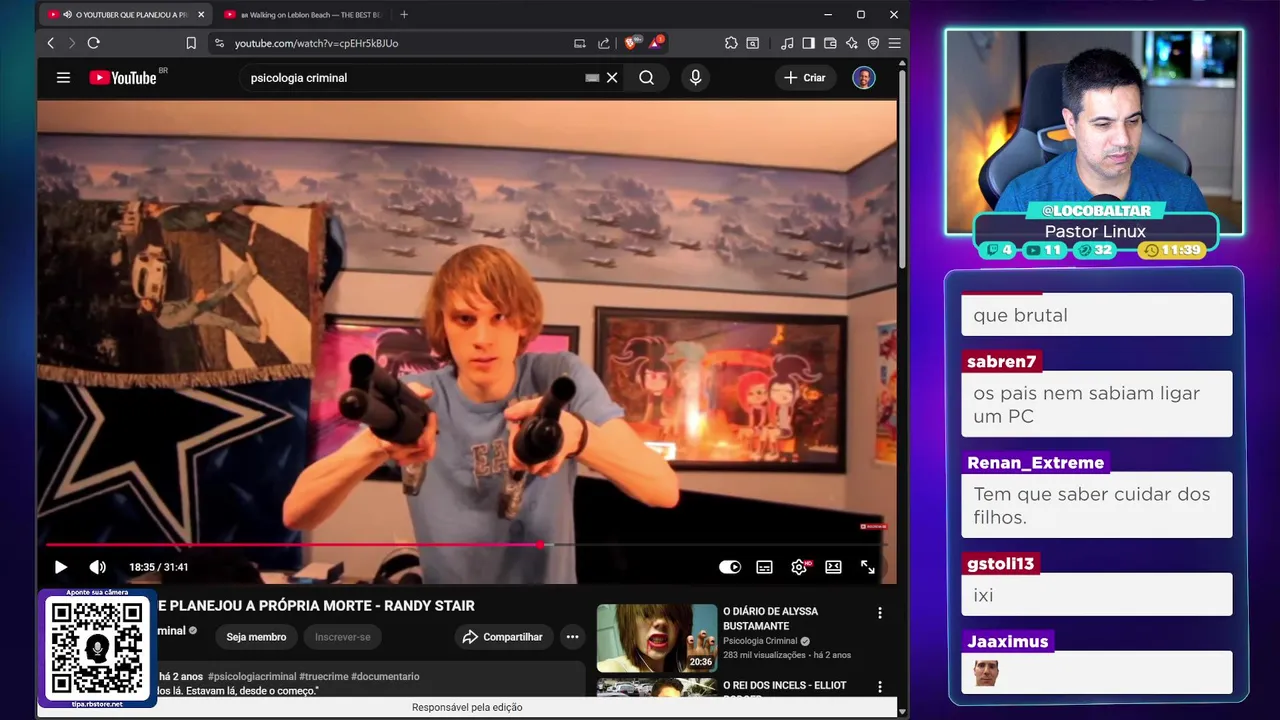The width and height of the screenshot is (1280, 720).
Task: Open the browser extensions puzzle icon
Action: [731, 43]
